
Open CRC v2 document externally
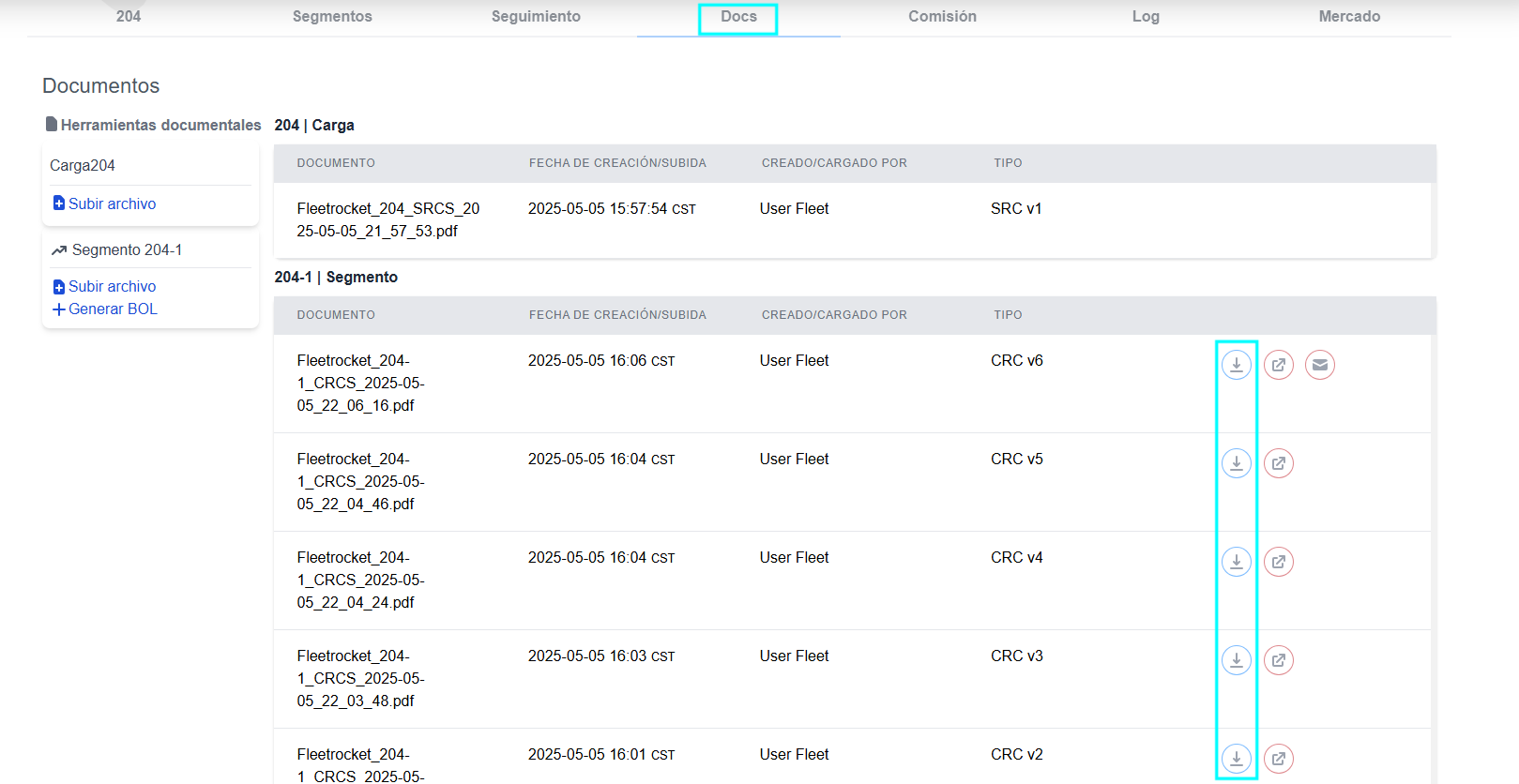[1279, 759]
